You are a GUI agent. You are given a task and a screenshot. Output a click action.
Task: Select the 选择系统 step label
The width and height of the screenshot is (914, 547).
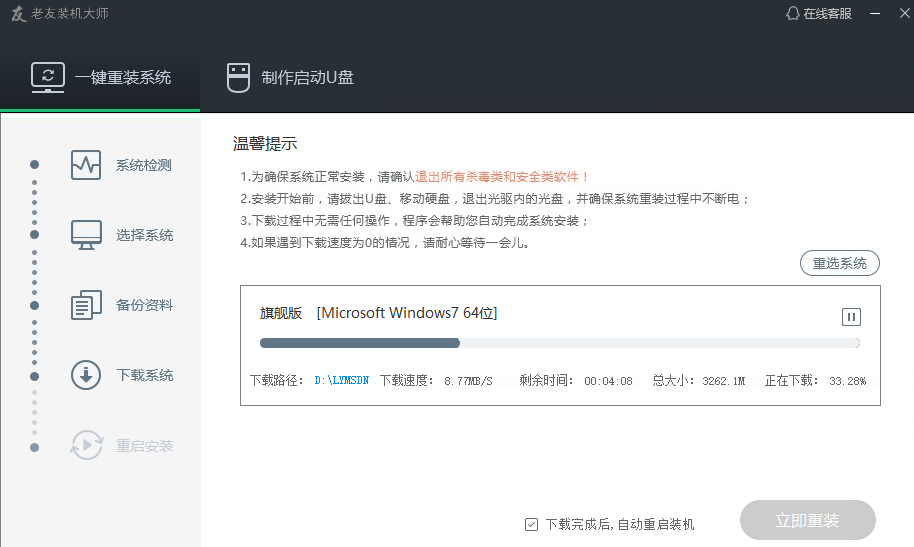(144, 236)
